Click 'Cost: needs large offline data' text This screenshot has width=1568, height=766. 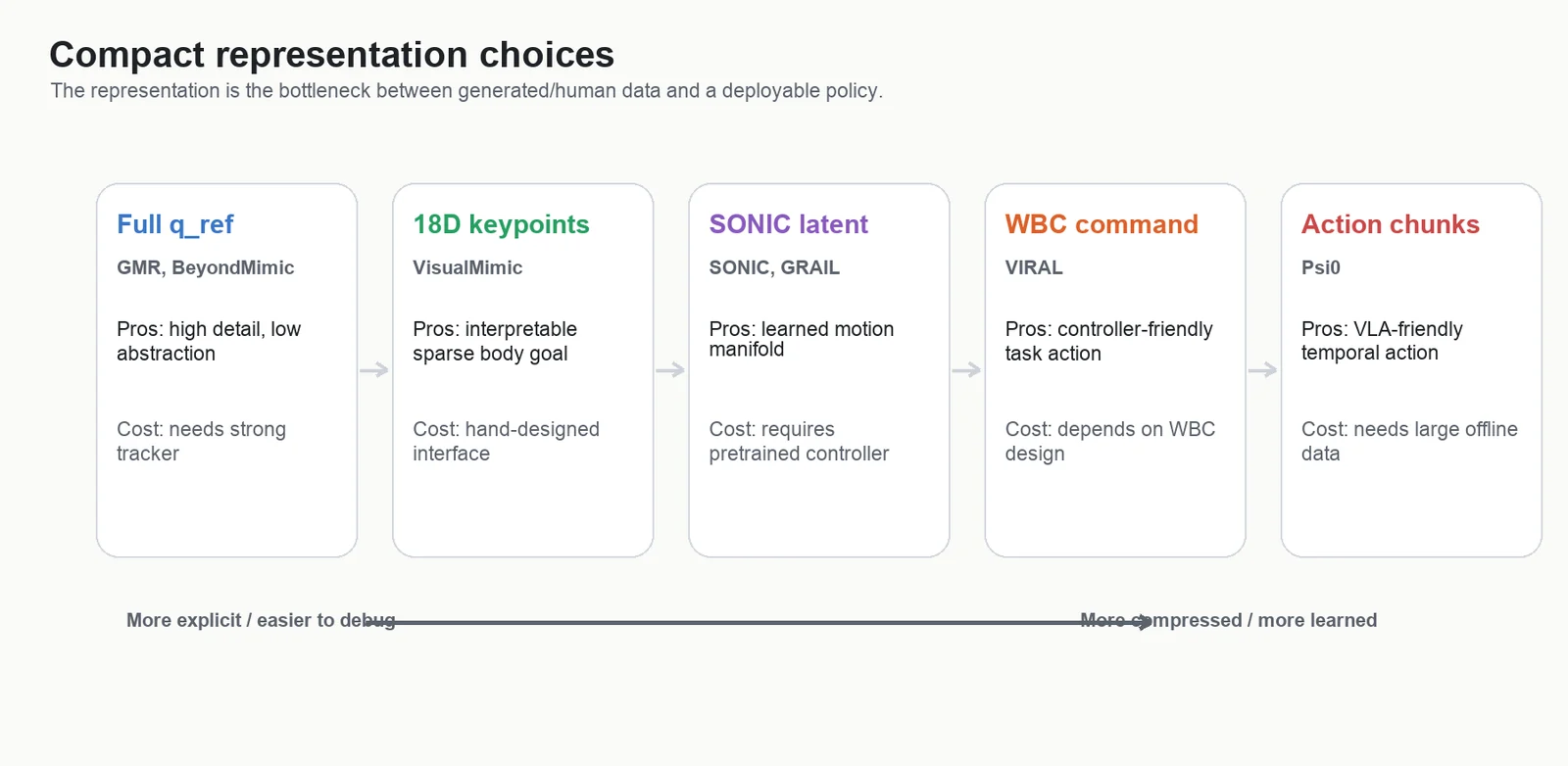point(1409,441)
